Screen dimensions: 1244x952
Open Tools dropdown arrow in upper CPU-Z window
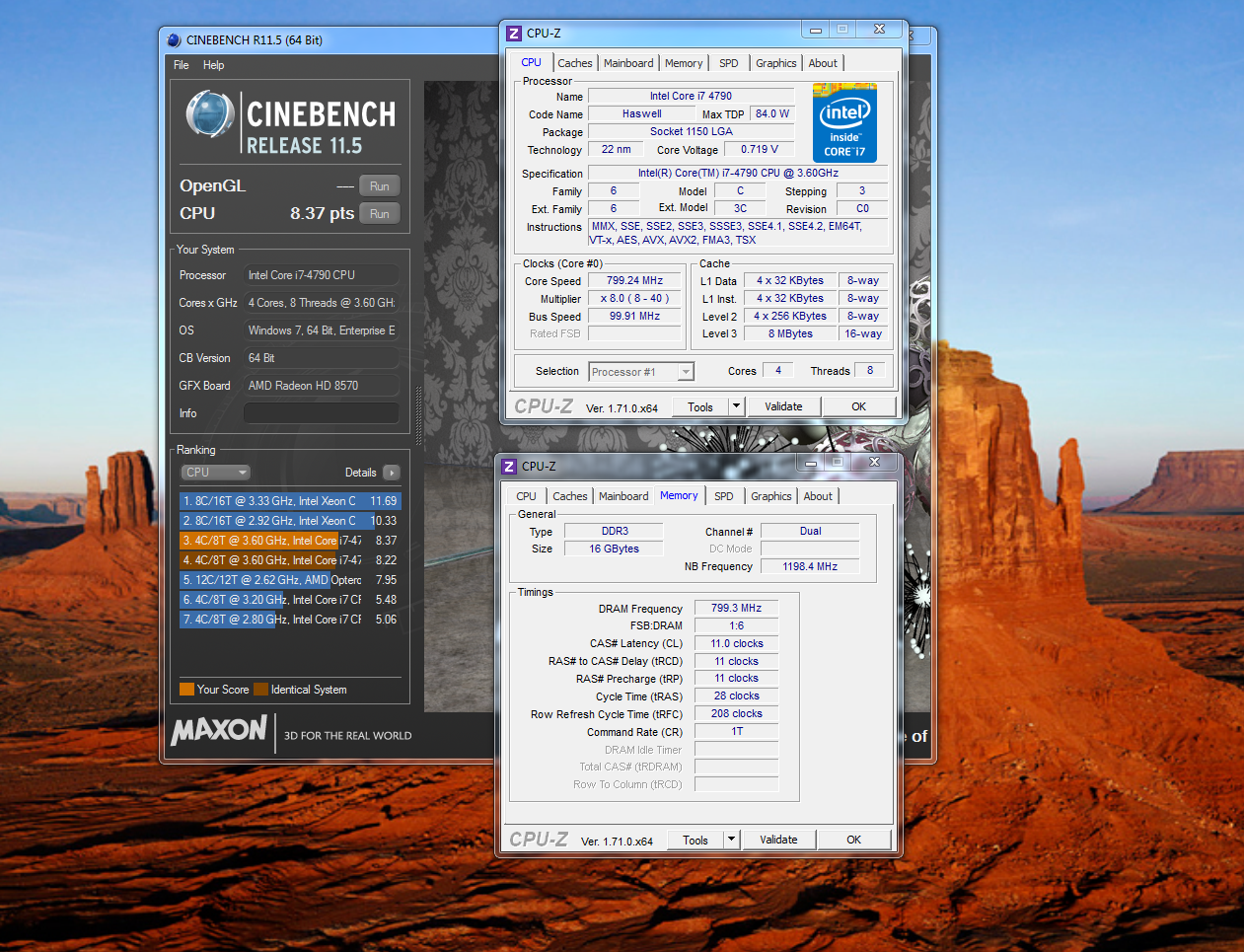[x=736, y=406]
